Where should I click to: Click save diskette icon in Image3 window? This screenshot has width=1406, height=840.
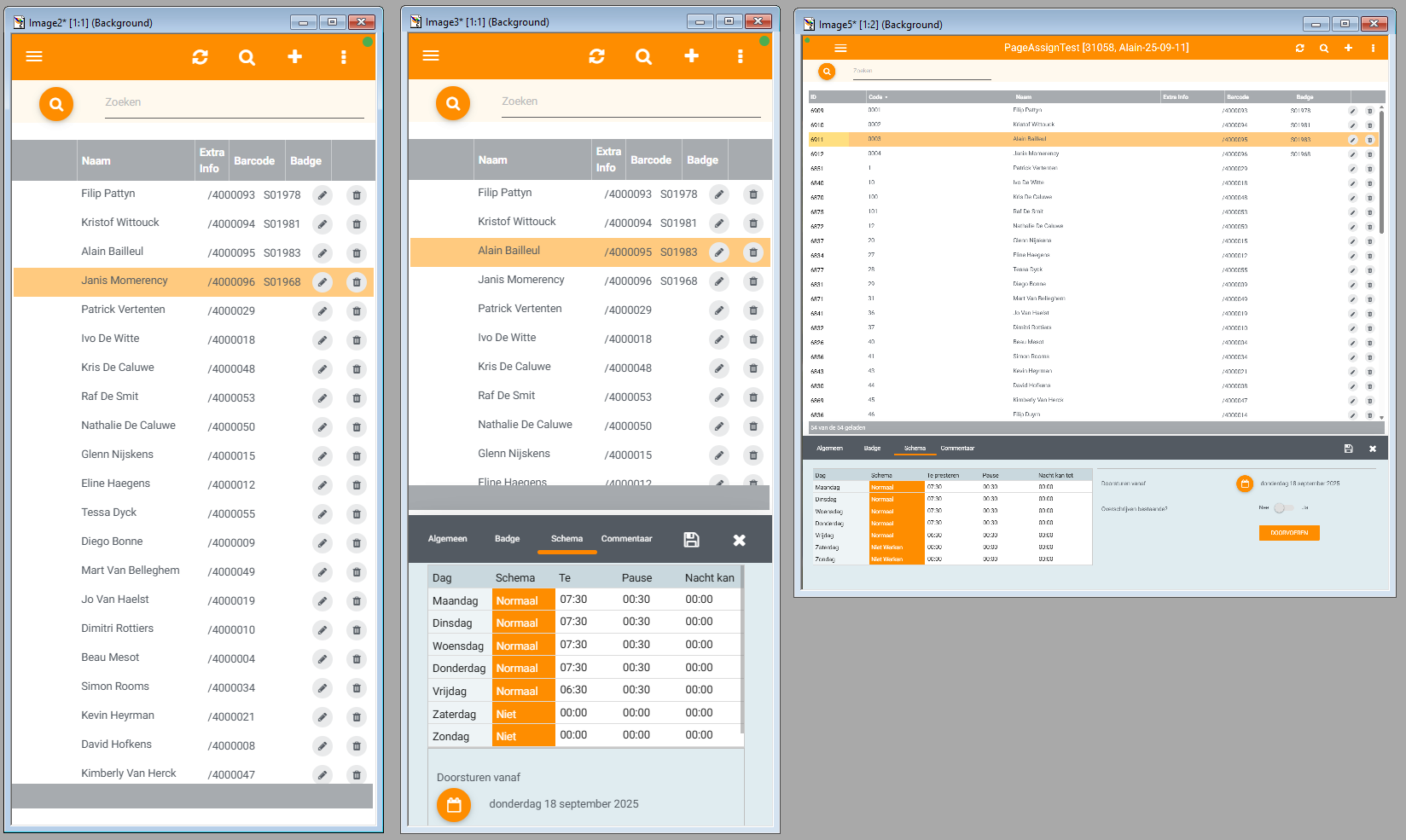692,540
